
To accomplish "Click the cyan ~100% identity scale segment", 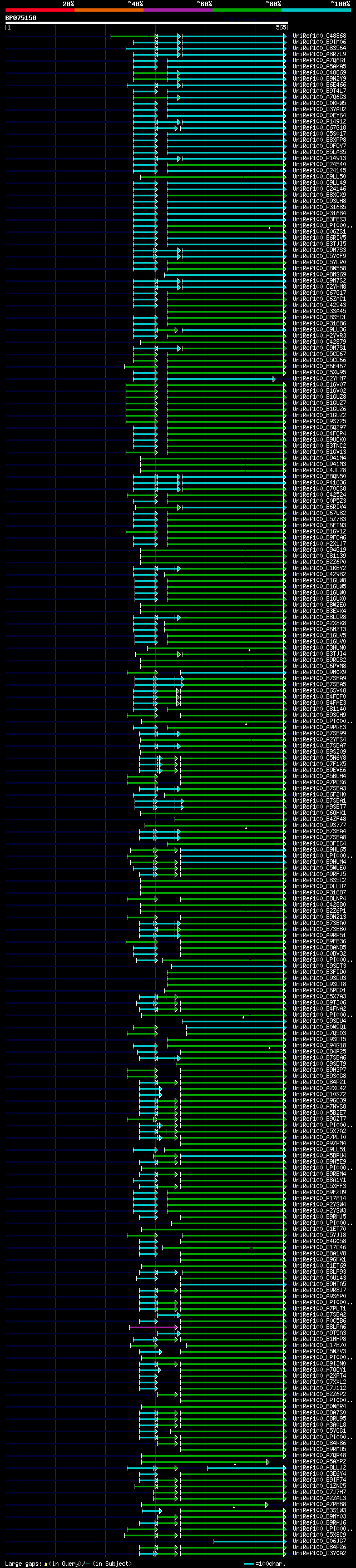I will 316,10.
